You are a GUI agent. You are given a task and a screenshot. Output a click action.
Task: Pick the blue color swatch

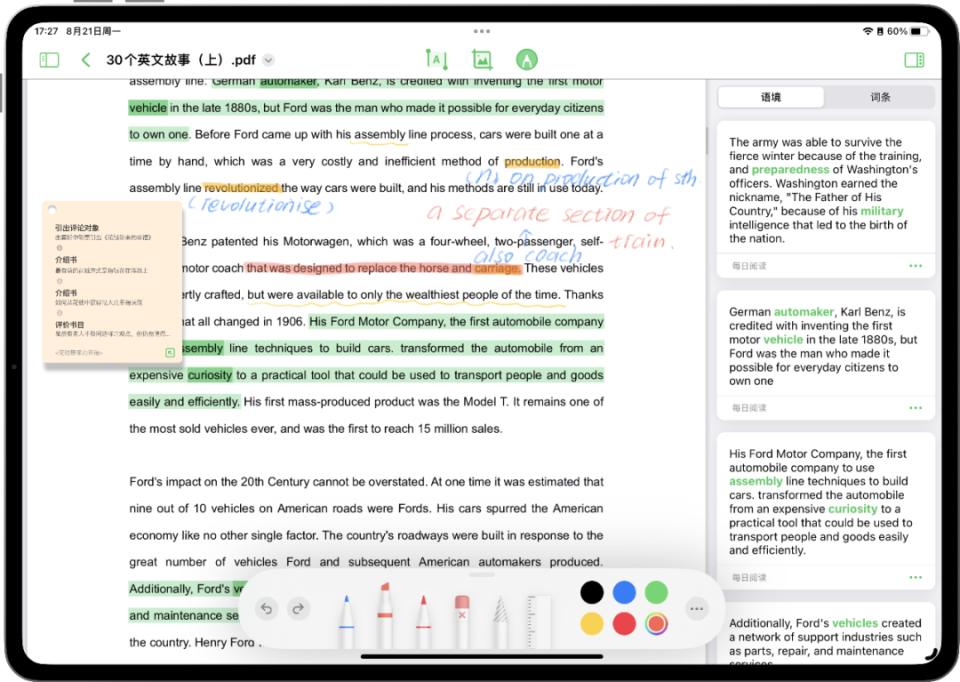(x=624, y=592)
